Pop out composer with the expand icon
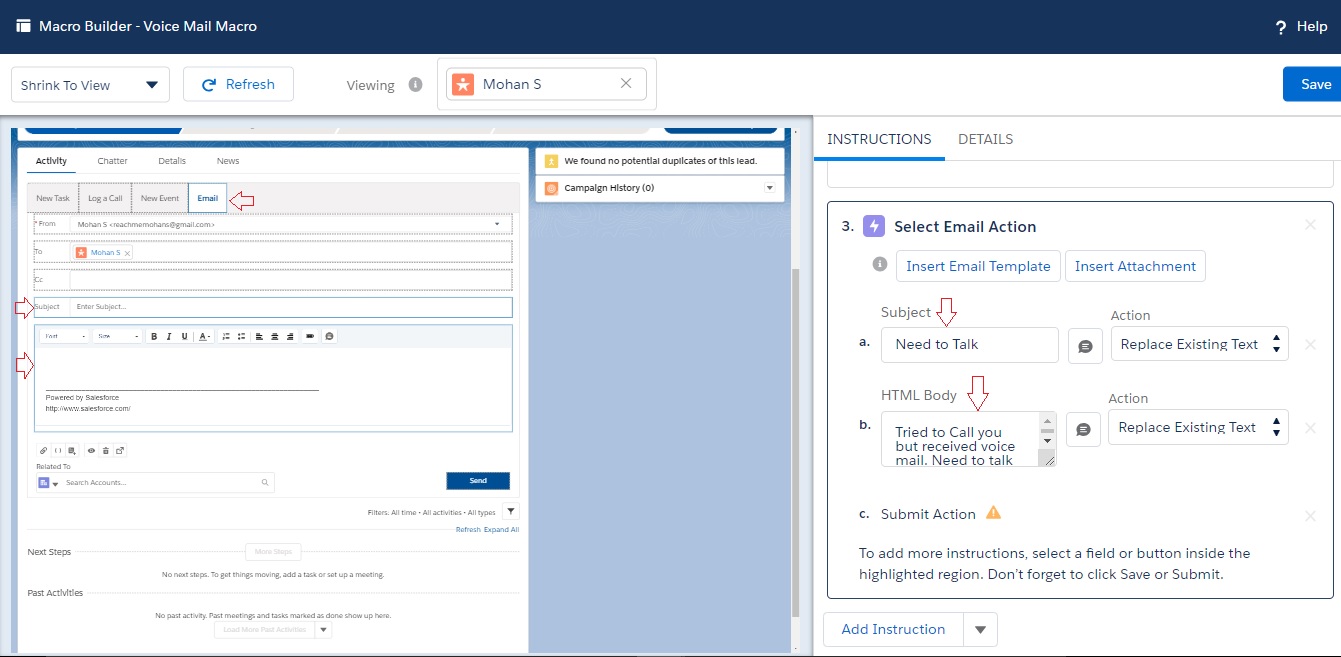This screenshot has width=1341, height=657. click(119, 450)
